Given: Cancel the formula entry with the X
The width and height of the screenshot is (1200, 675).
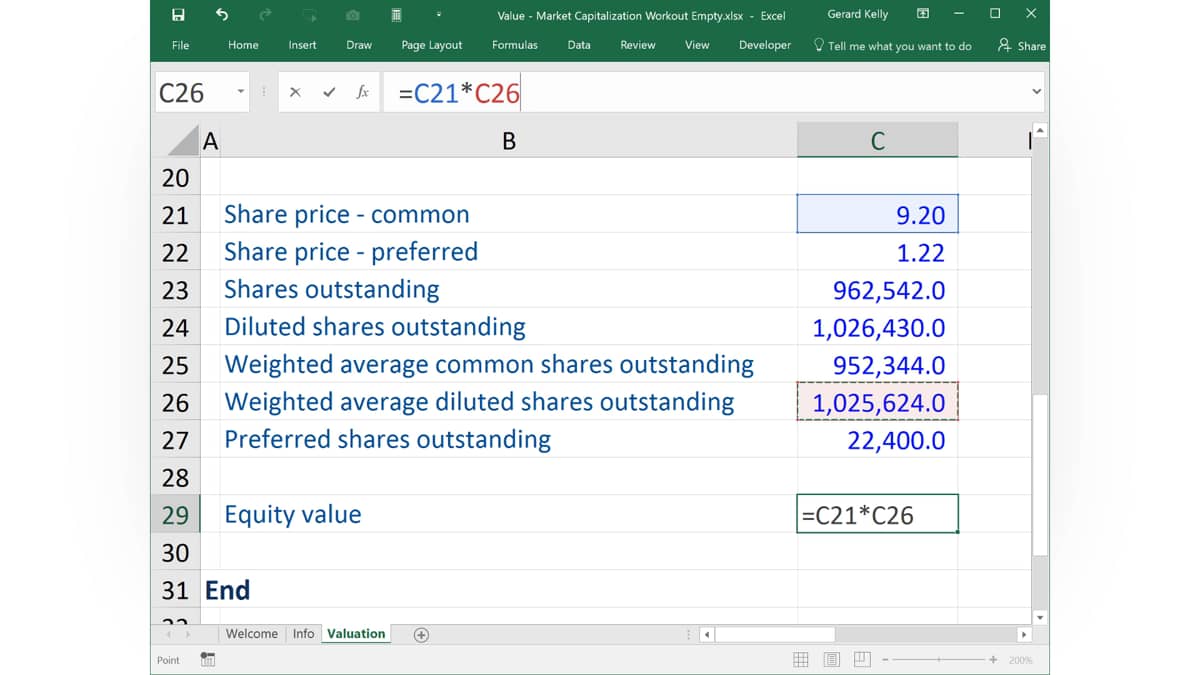Looking at the screenshot, I should point(295,92).
